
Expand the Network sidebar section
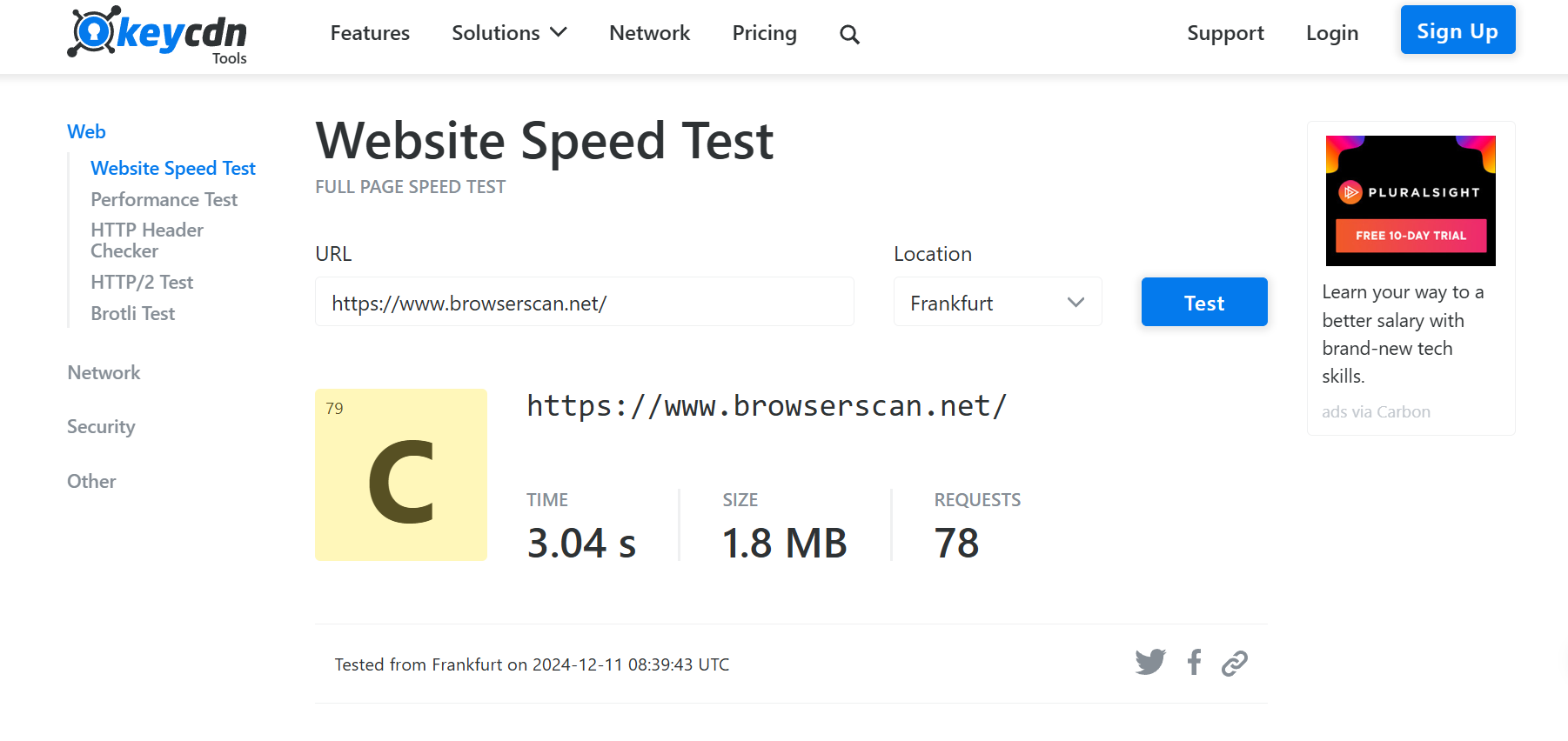click(104, 373)
